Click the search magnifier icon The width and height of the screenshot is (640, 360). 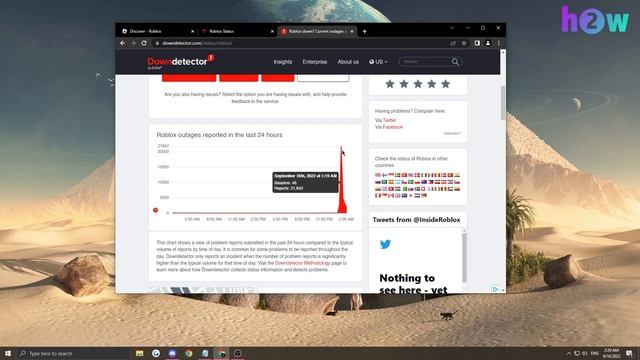(x=455, y=62)
